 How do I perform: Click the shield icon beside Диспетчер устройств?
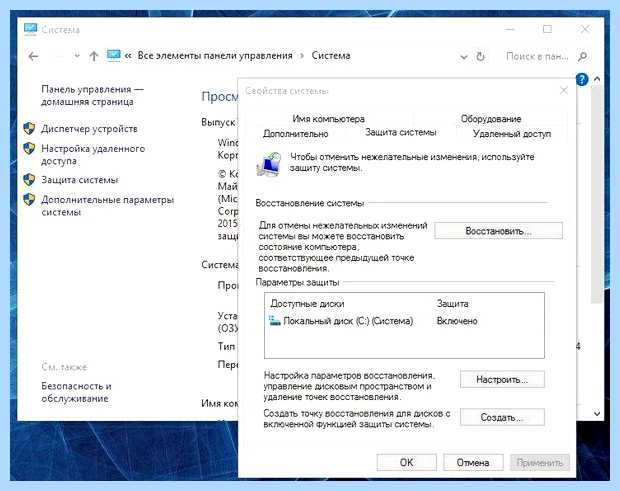(x=29, y=128)
